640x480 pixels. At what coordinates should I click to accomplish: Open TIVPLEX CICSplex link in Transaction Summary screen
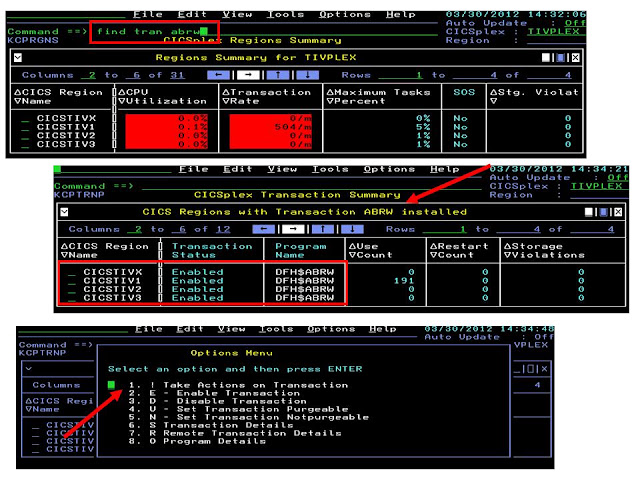click(x=596, y=186)
